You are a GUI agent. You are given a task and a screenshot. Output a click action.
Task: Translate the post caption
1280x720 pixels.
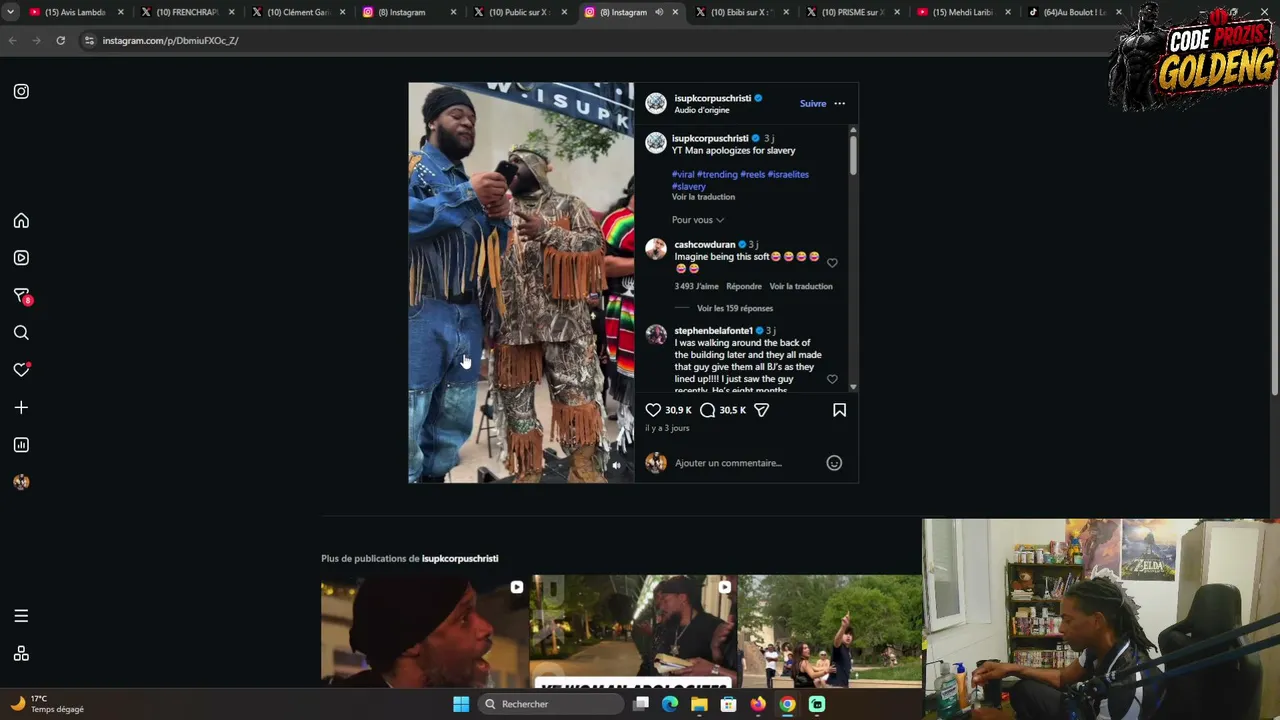point(703,197)
